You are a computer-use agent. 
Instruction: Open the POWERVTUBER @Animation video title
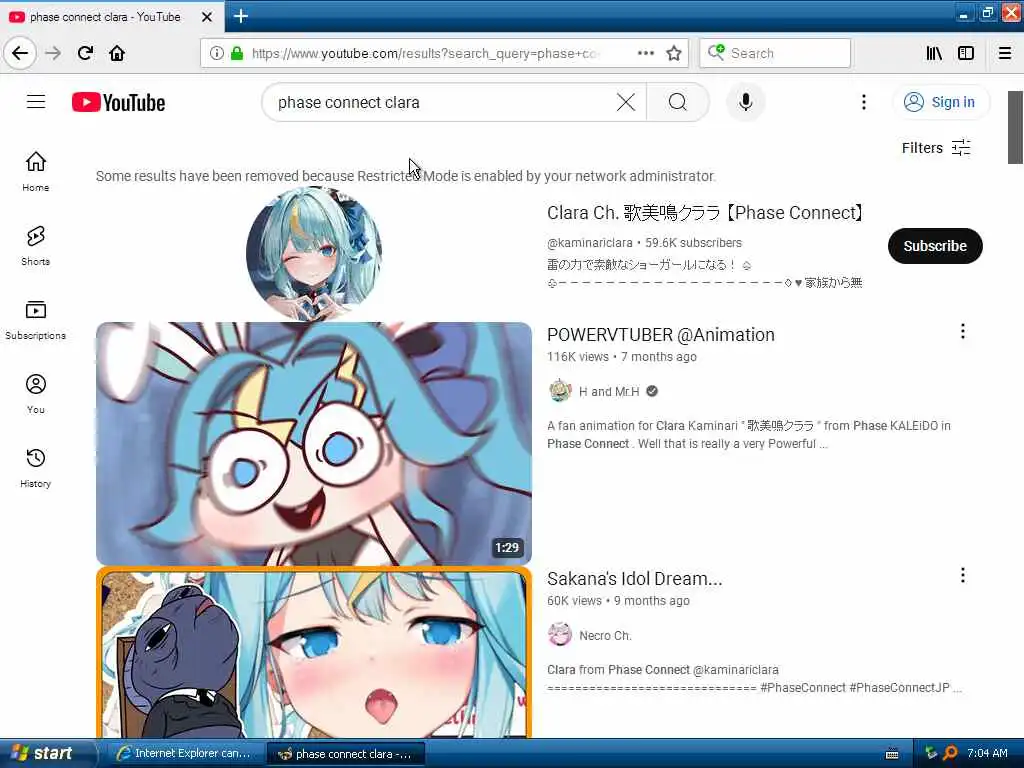pyautogui.click(x=661, y=334)
